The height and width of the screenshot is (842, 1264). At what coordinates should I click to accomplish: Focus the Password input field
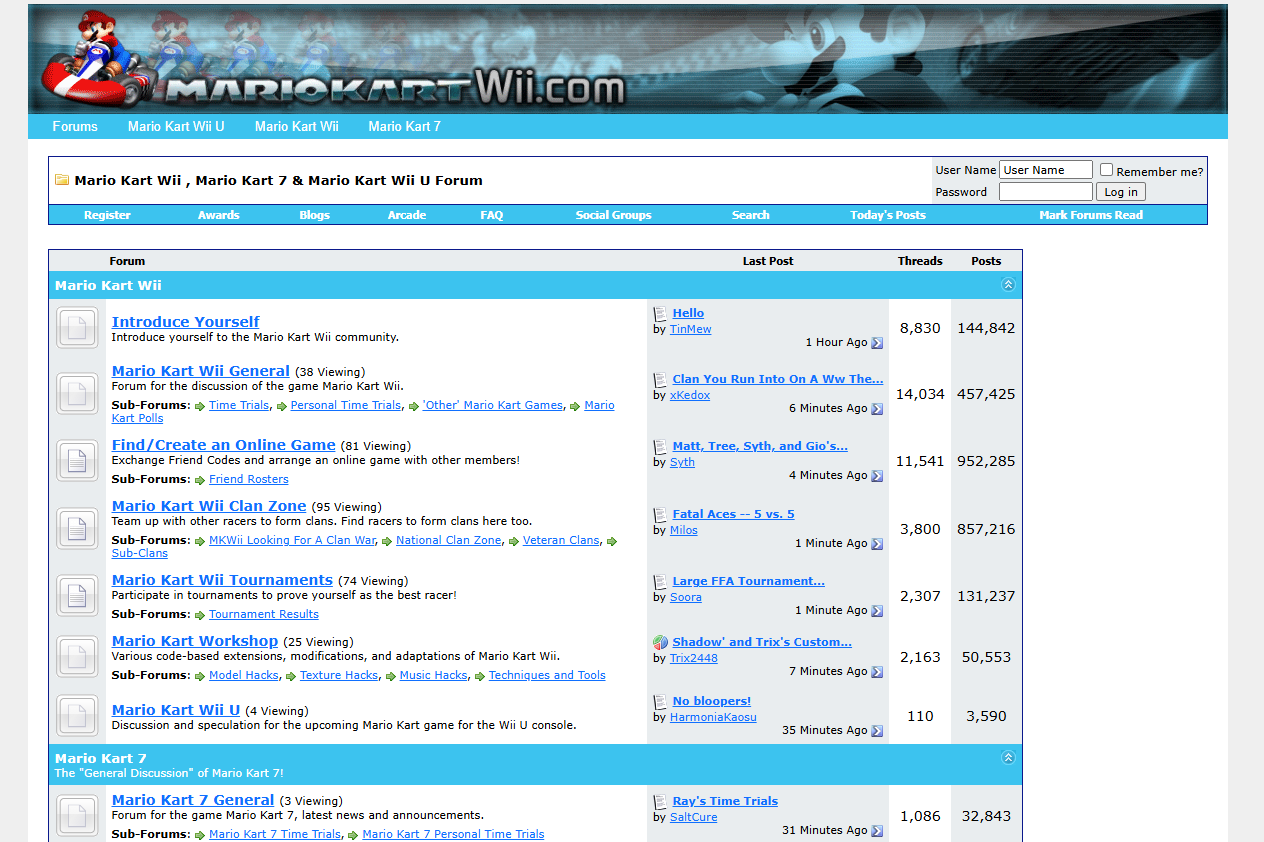(x=1045, y=192)
